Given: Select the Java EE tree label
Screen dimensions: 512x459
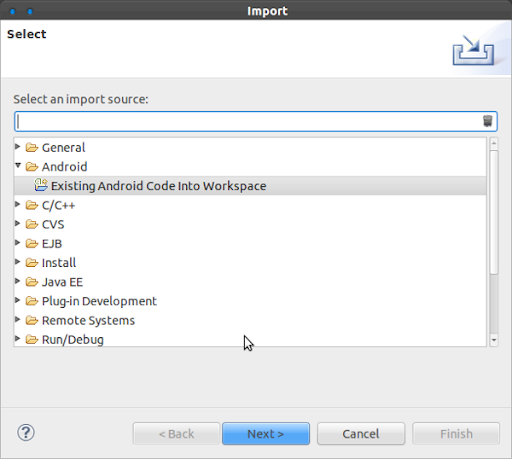Looking at the screenshot, I should pos(62,282).
